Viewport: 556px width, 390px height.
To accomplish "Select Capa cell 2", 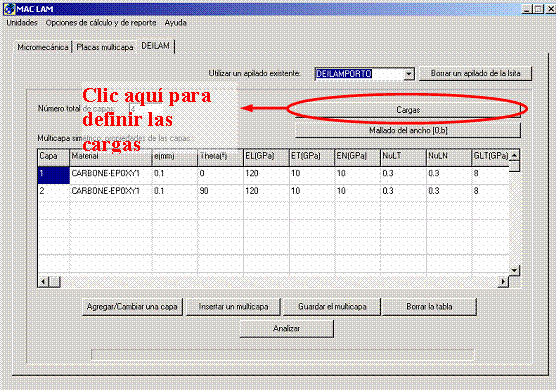I will (54, 192).
